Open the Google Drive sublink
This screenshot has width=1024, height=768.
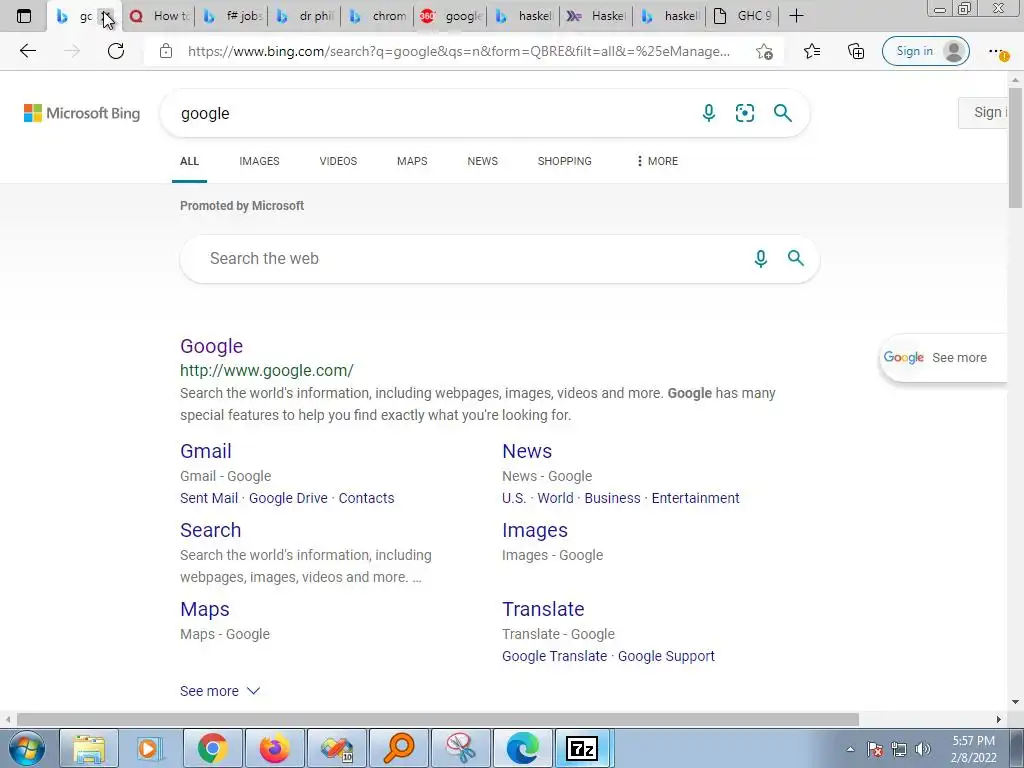point(288,498)
